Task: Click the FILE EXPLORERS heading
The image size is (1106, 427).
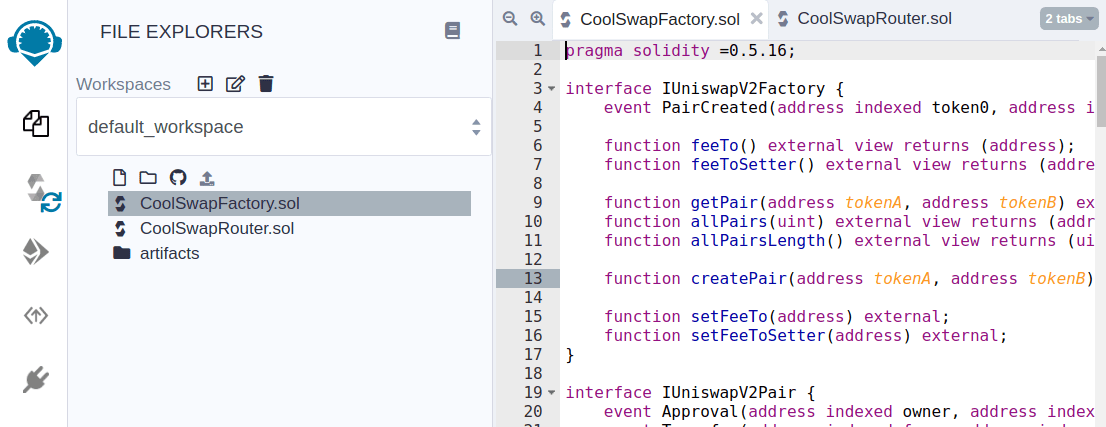Action: (181, 31)
